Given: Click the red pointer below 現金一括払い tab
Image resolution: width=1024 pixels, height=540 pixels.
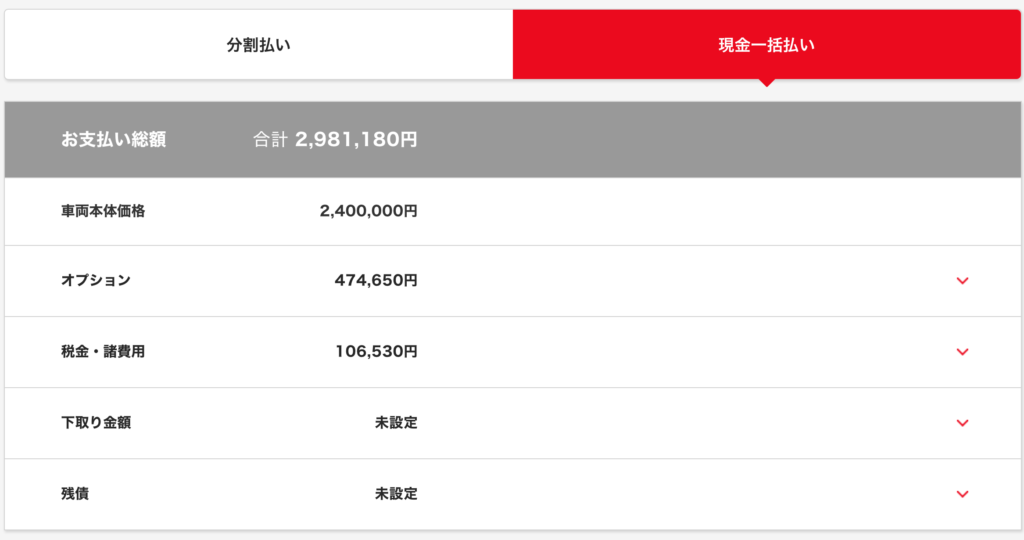Looking at the screenshot, I should coord(766,83).
